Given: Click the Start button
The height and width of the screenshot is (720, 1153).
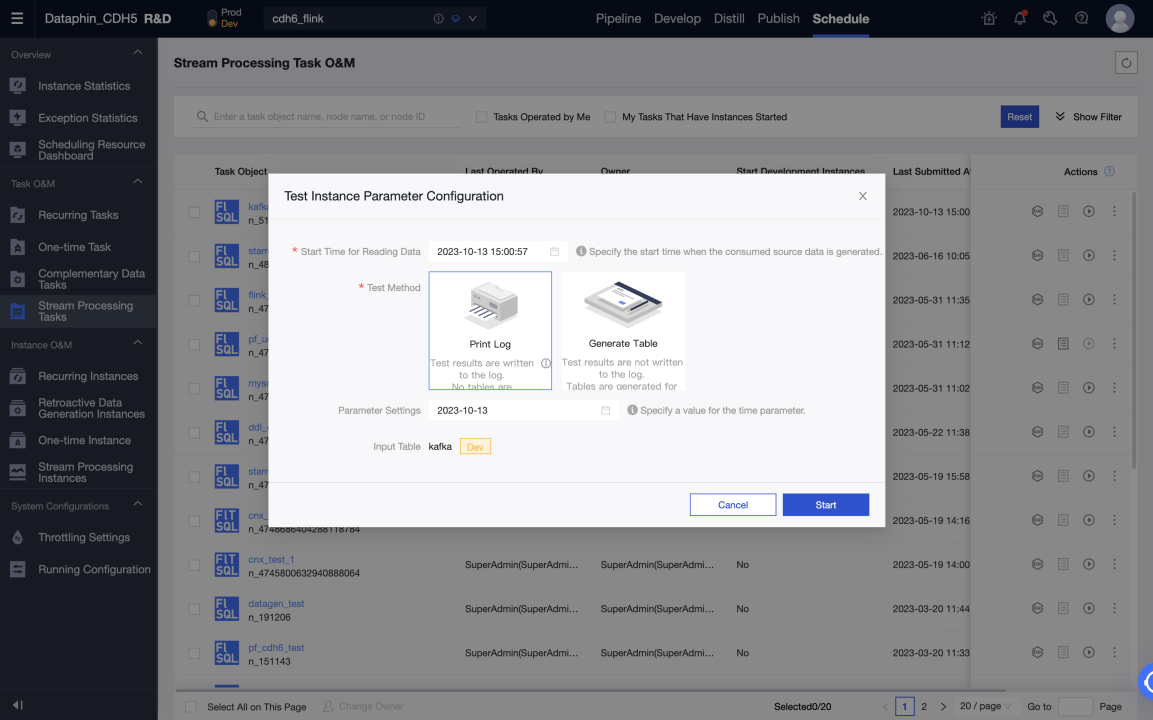Looking at the screenshot, I should 825,505.
